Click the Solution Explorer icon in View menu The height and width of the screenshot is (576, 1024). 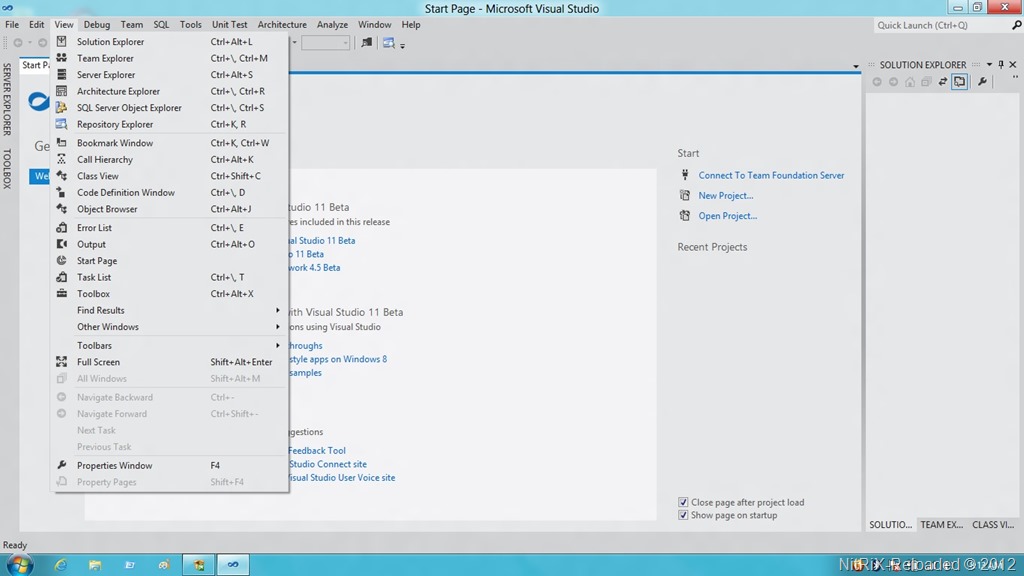pos(62,42)
